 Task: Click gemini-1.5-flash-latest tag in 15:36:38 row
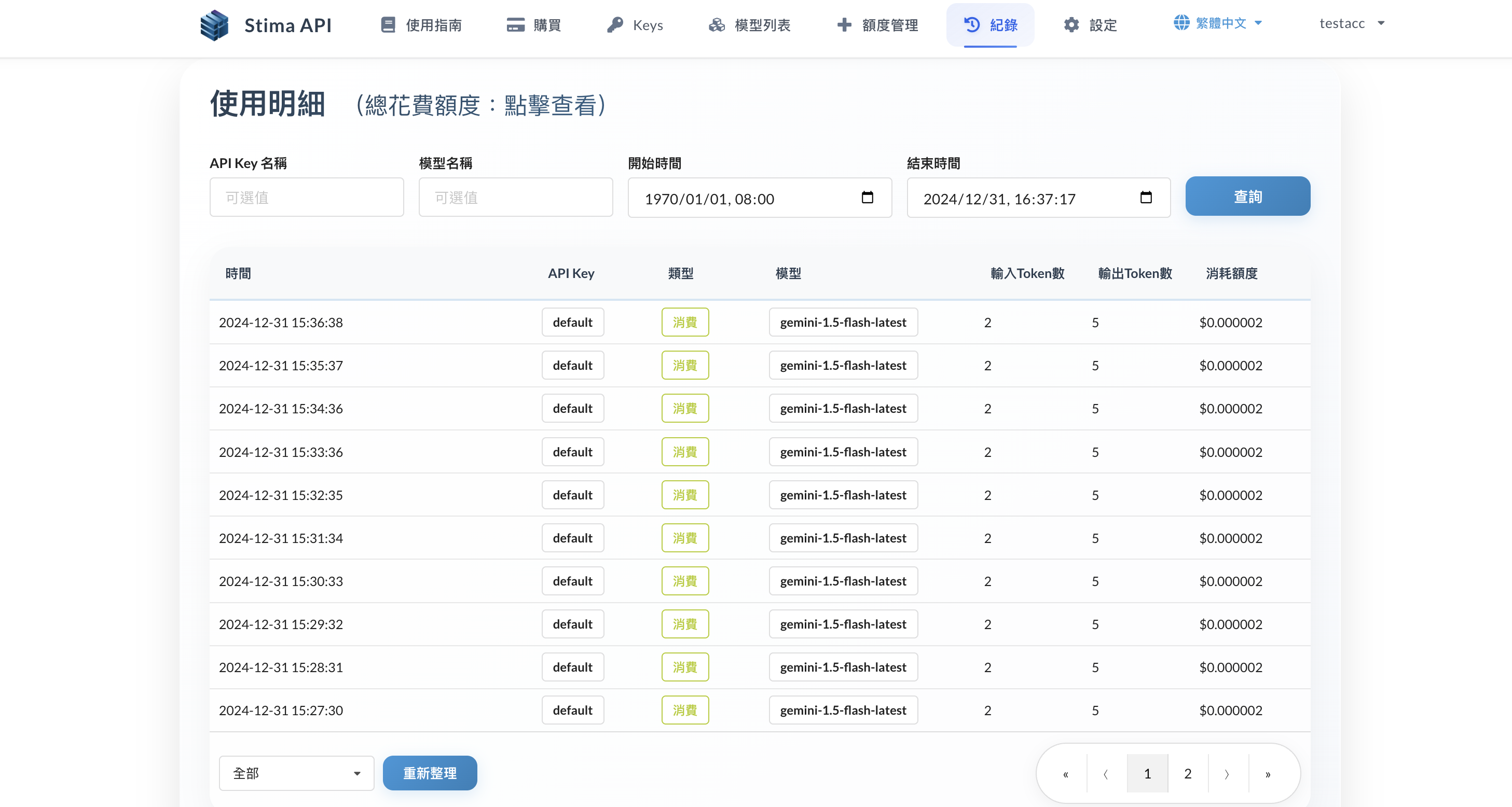click(843, 322)
